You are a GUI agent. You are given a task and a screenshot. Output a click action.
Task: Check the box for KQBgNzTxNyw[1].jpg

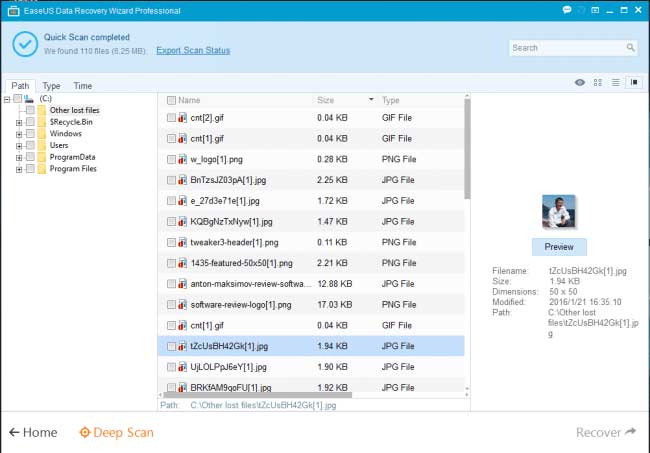tap(171, 221)
